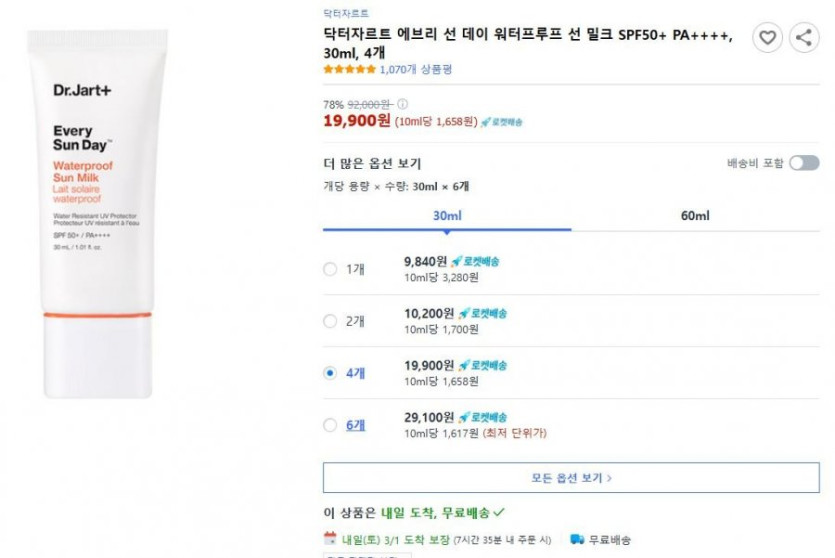Click the Rocket delivery badge on 9,840원 row
Image resolution: width=835 pixels, height=558 pixels.
coord(476,261)
